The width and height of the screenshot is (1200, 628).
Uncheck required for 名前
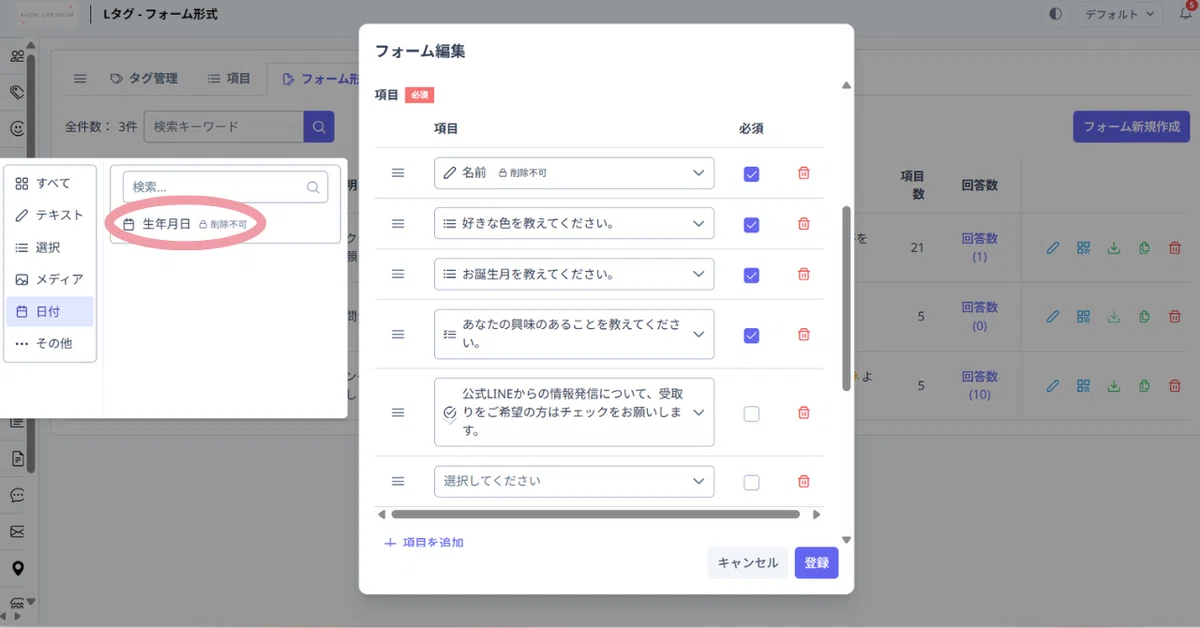(752, 174)
